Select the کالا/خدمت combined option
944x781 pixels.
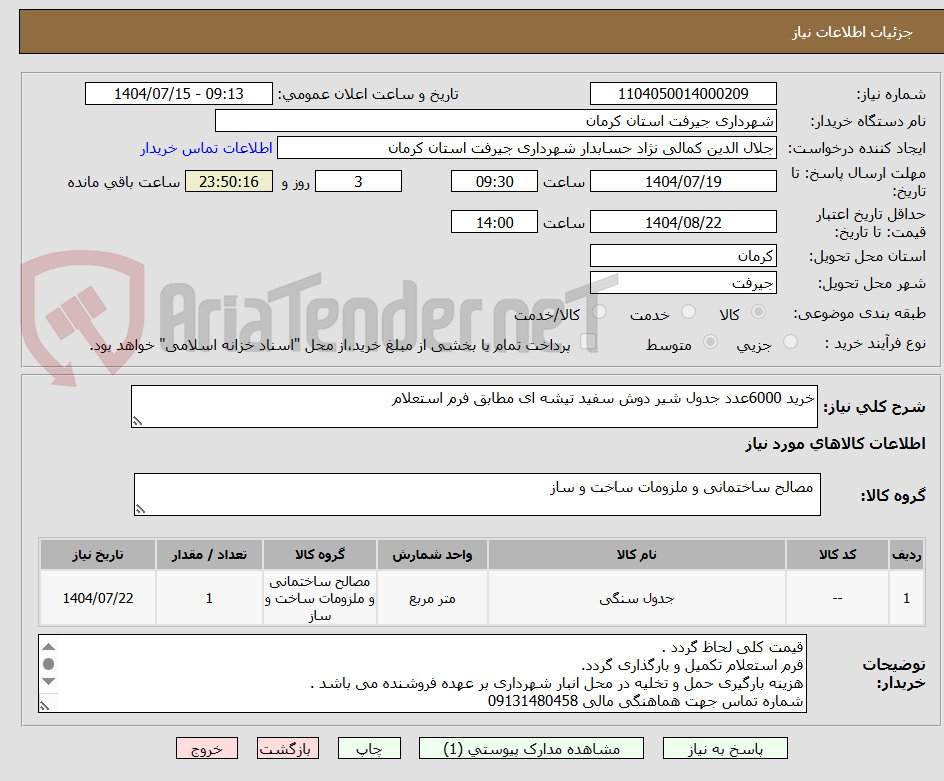pos(598,310)
